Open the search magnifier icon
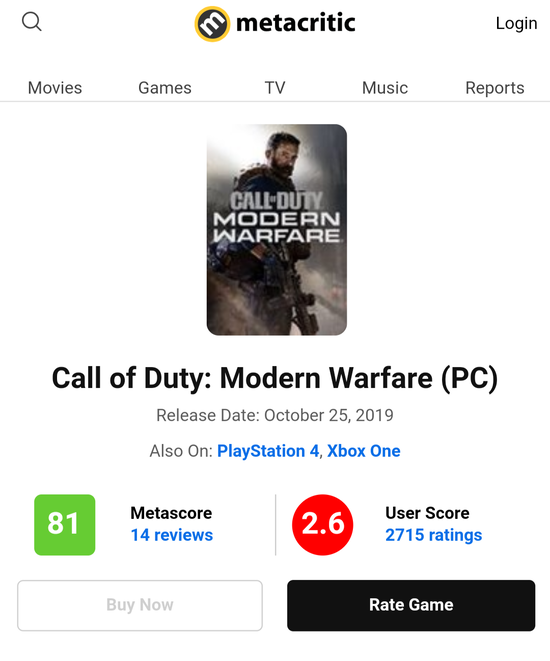The image size is (550, 661). click(32, 22)
